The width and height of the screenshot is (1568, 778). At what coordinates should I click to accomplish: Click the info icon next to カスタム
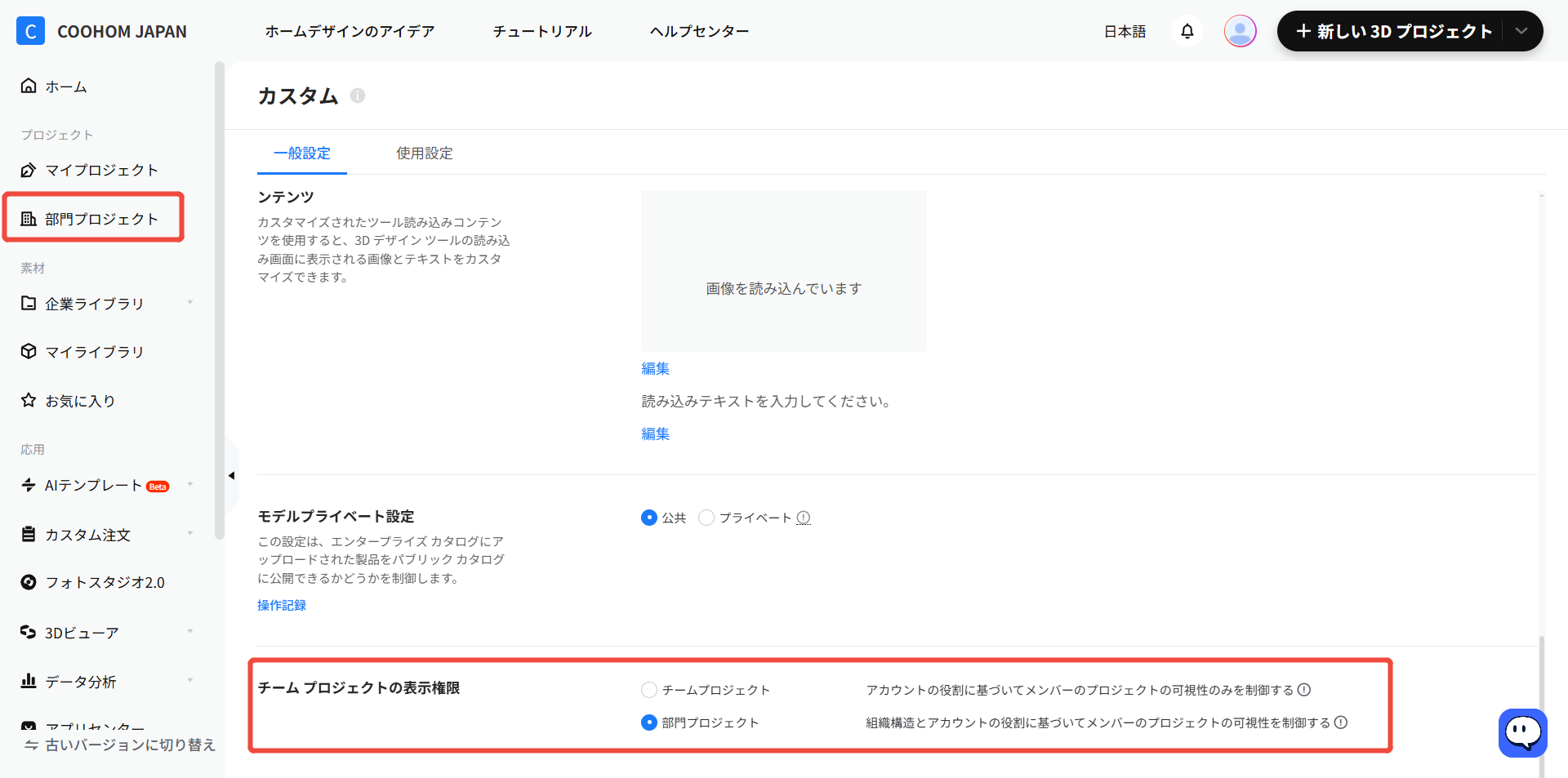358,96
